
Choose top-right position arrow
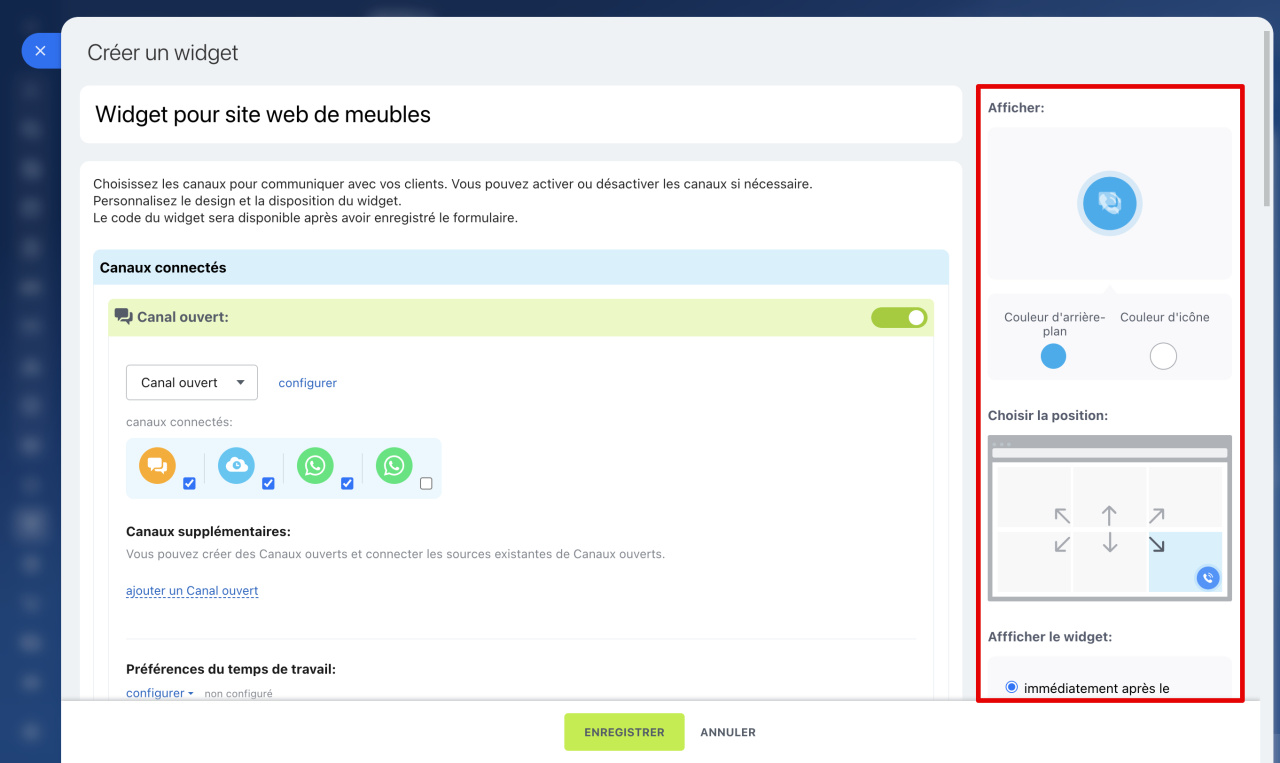pyautogui.click(x=1157, y=516)
